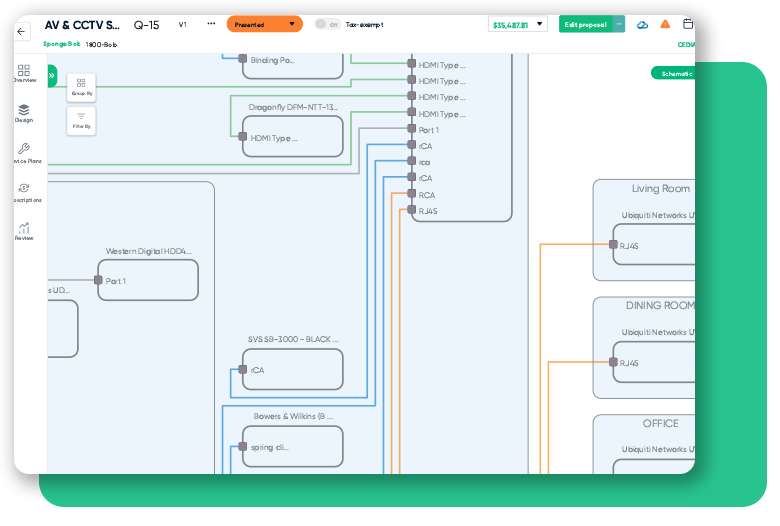Select the lowercase rca port connector
Screen dimensions: 780x526
412,161
